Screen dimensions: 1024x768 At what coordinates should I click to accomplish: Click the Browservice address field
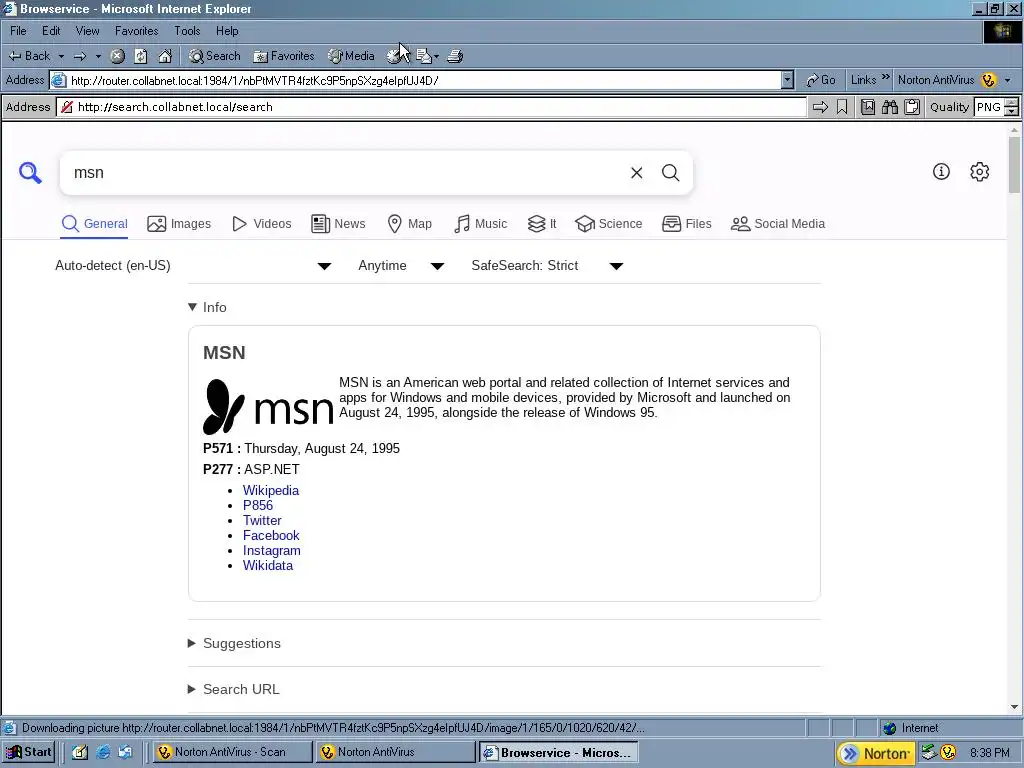pyautogui.click(x=432, y=107)
